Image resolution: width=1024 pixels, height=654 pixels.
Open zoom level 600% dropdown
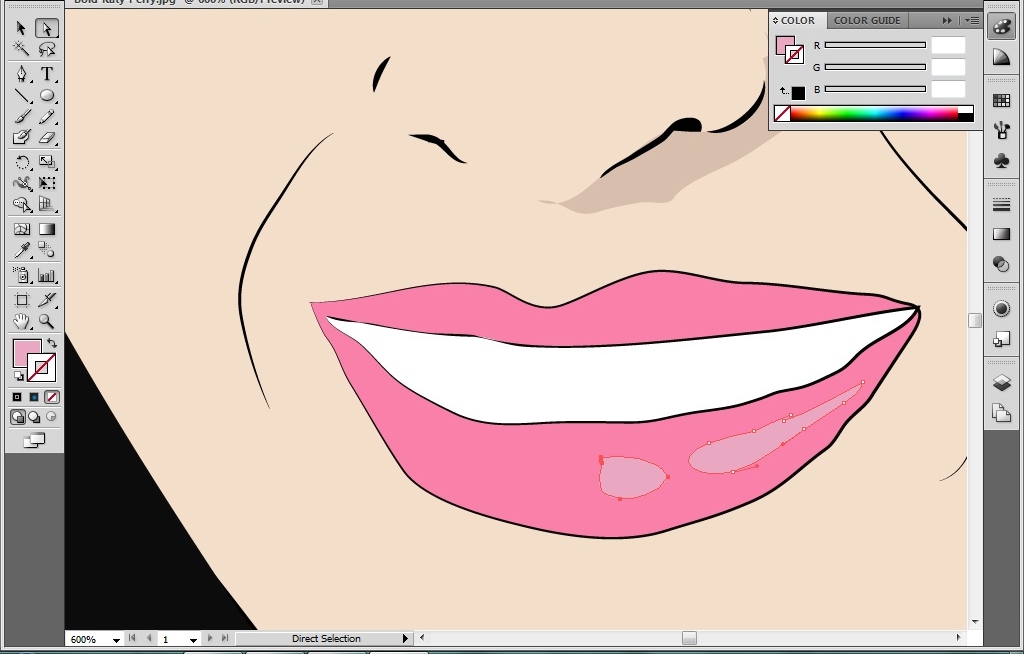point(116,640)
